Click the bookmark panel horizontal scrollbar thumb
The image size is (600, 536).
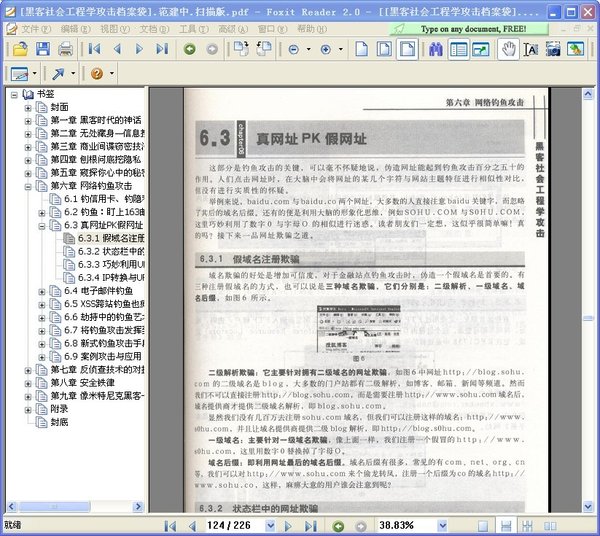tap(55, 507)
